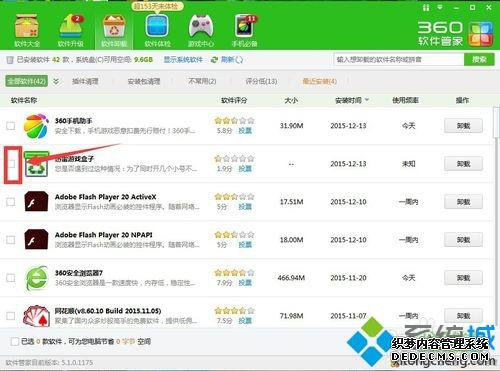Click the 360手机助手 app icon

pyautogui.click(x=36, y=126)
